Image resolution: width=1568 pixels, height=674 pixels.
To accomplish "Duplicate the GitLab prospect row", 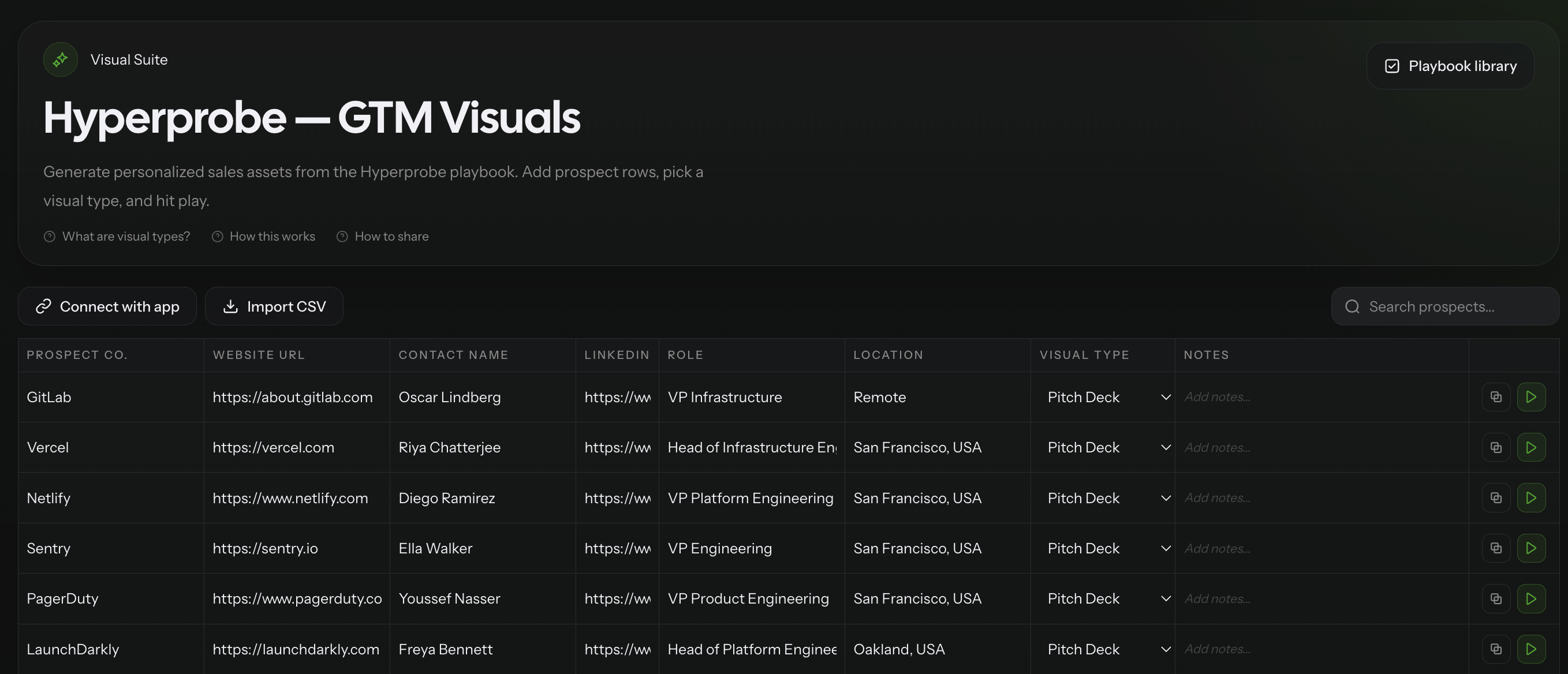I will tap(1496, 397).
